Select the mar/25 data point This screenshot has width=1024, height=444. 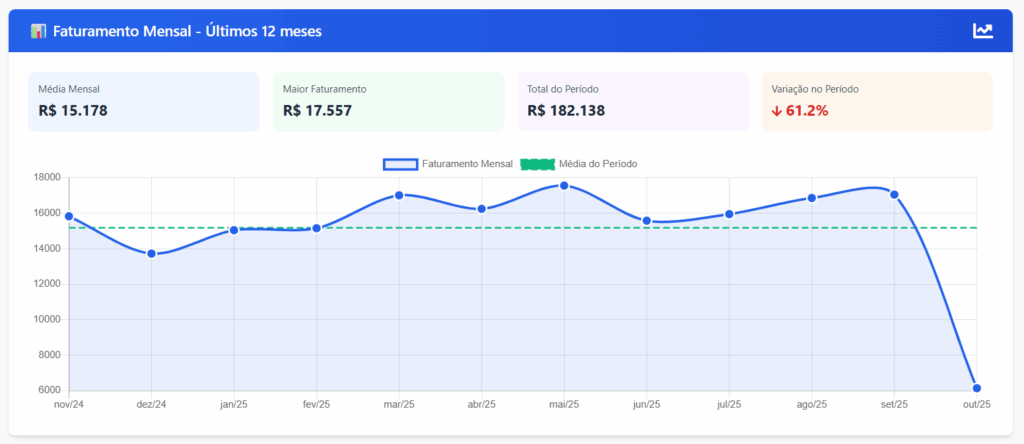(x=399, y=195)
